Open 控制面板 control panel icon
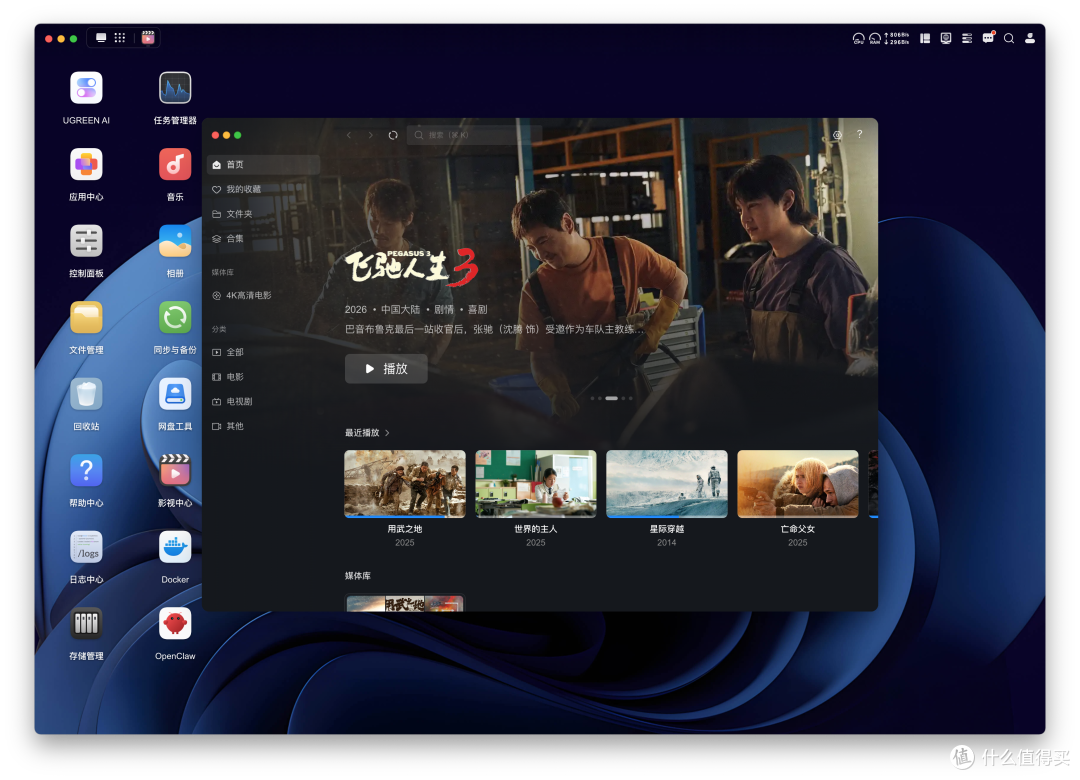Screen dimensions: 1080x780 86,241
